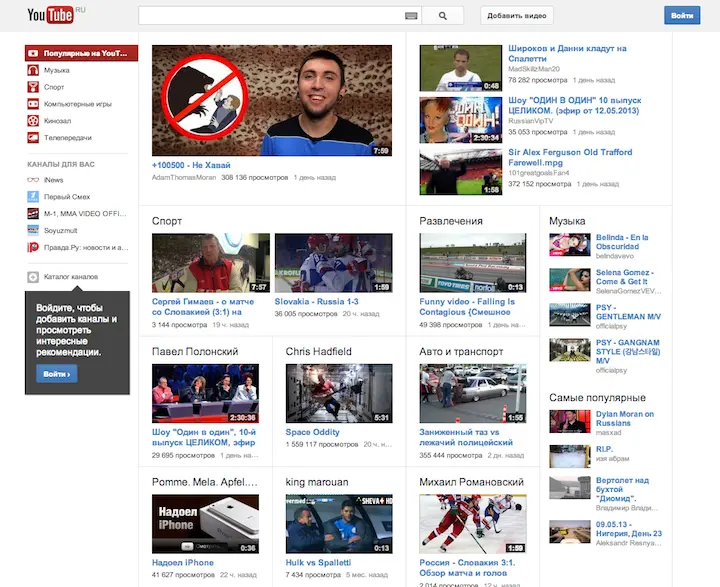Open the Заниженный таз video thumbnail
Viewport: 720px width, 587px height.
(472, 393)
